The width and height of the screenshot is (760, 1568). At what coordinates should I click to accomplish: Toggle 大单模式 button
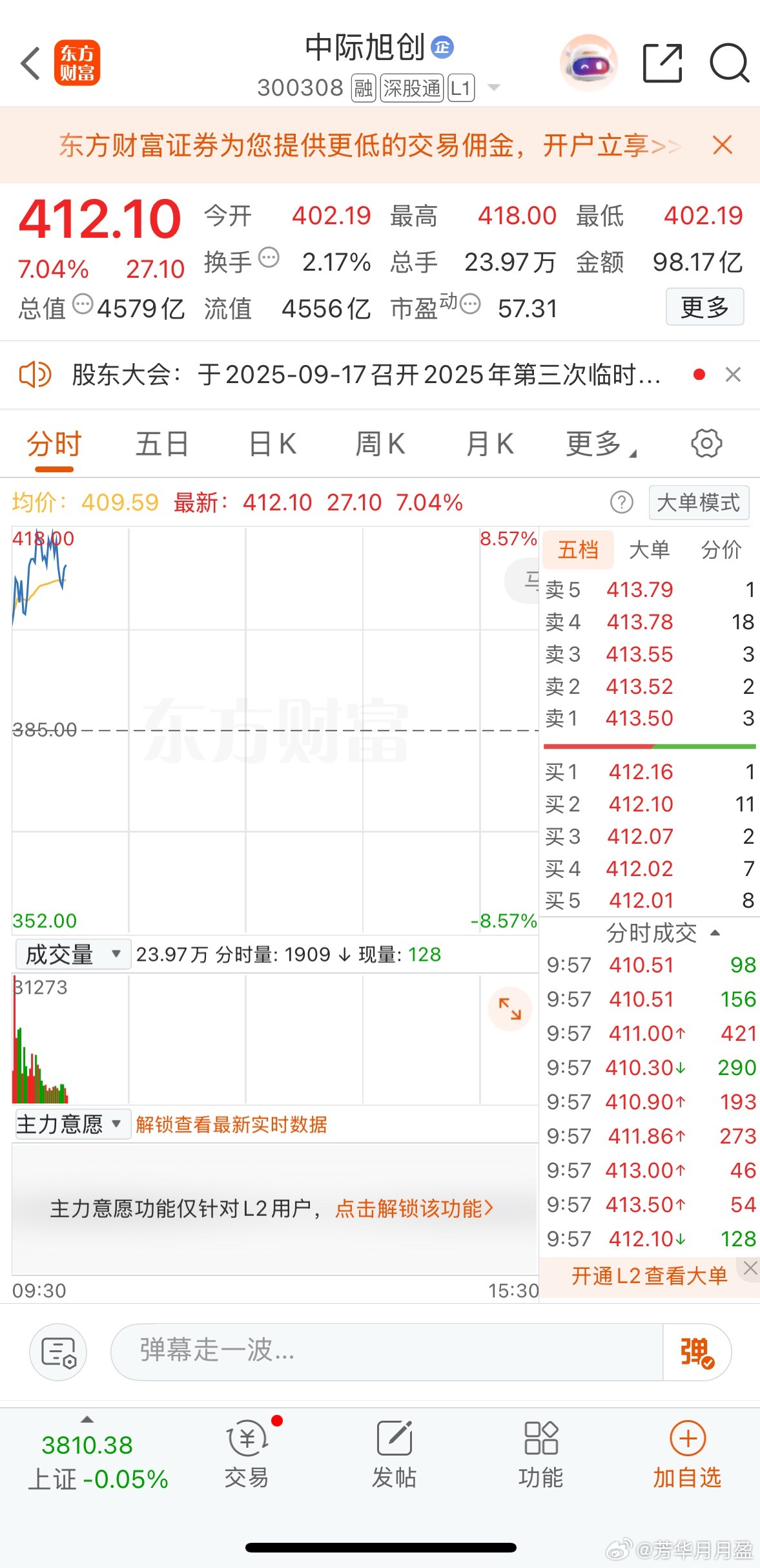click(x=699, y=503)
